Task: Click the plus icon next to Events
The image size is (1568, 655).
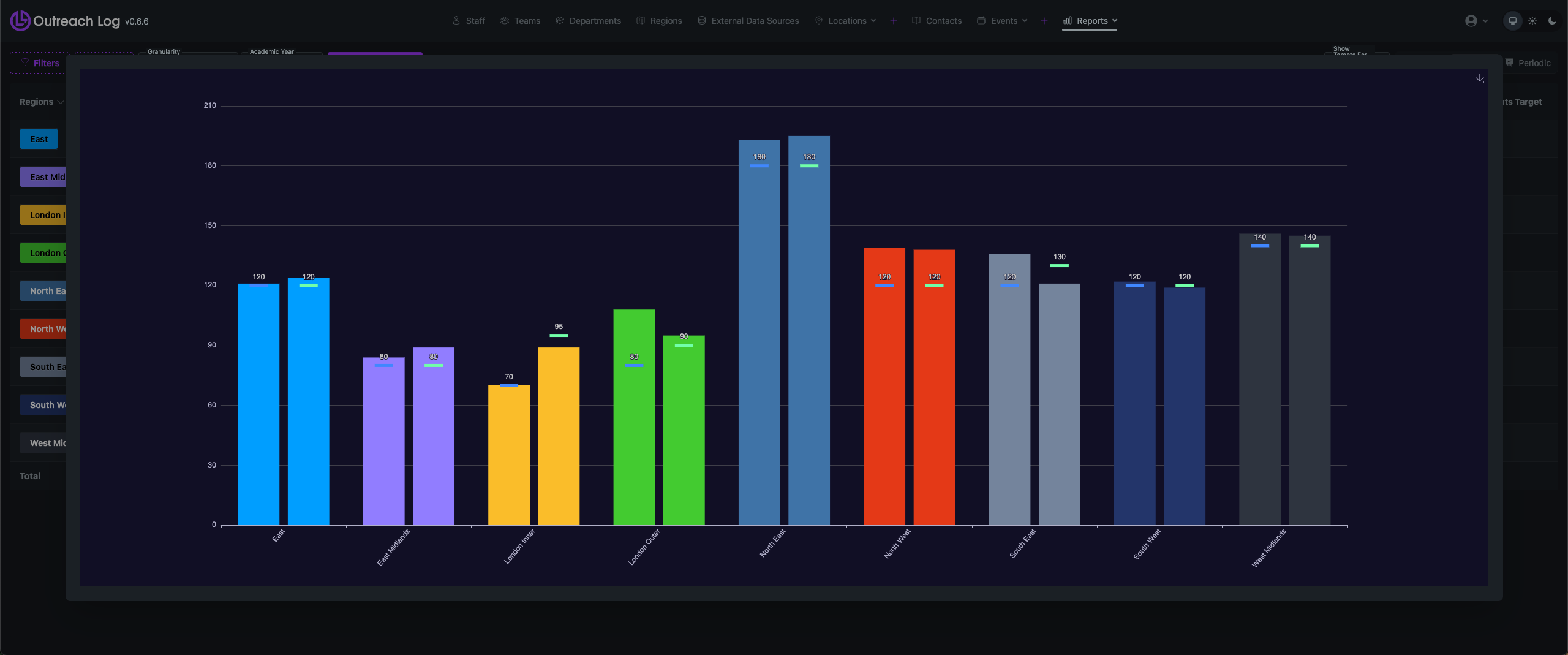Action: 1044,21
